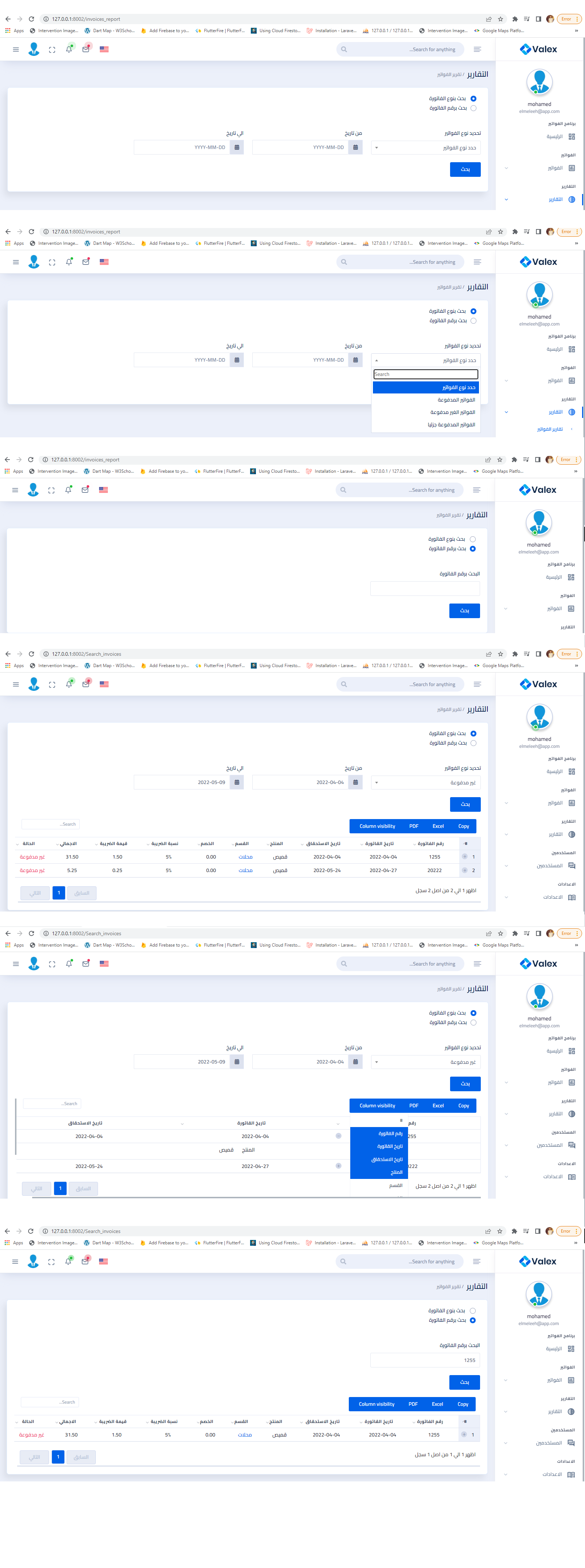Sort by 'رقم الفاتورة' header in two-row table
This screenshot has width=585, height=1568.
430,844
